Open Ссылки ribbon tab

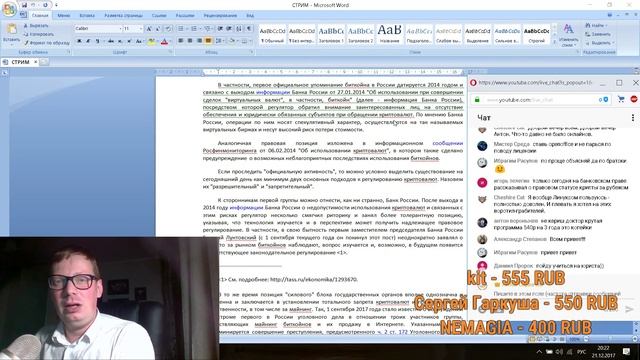[x=159, y=16]
